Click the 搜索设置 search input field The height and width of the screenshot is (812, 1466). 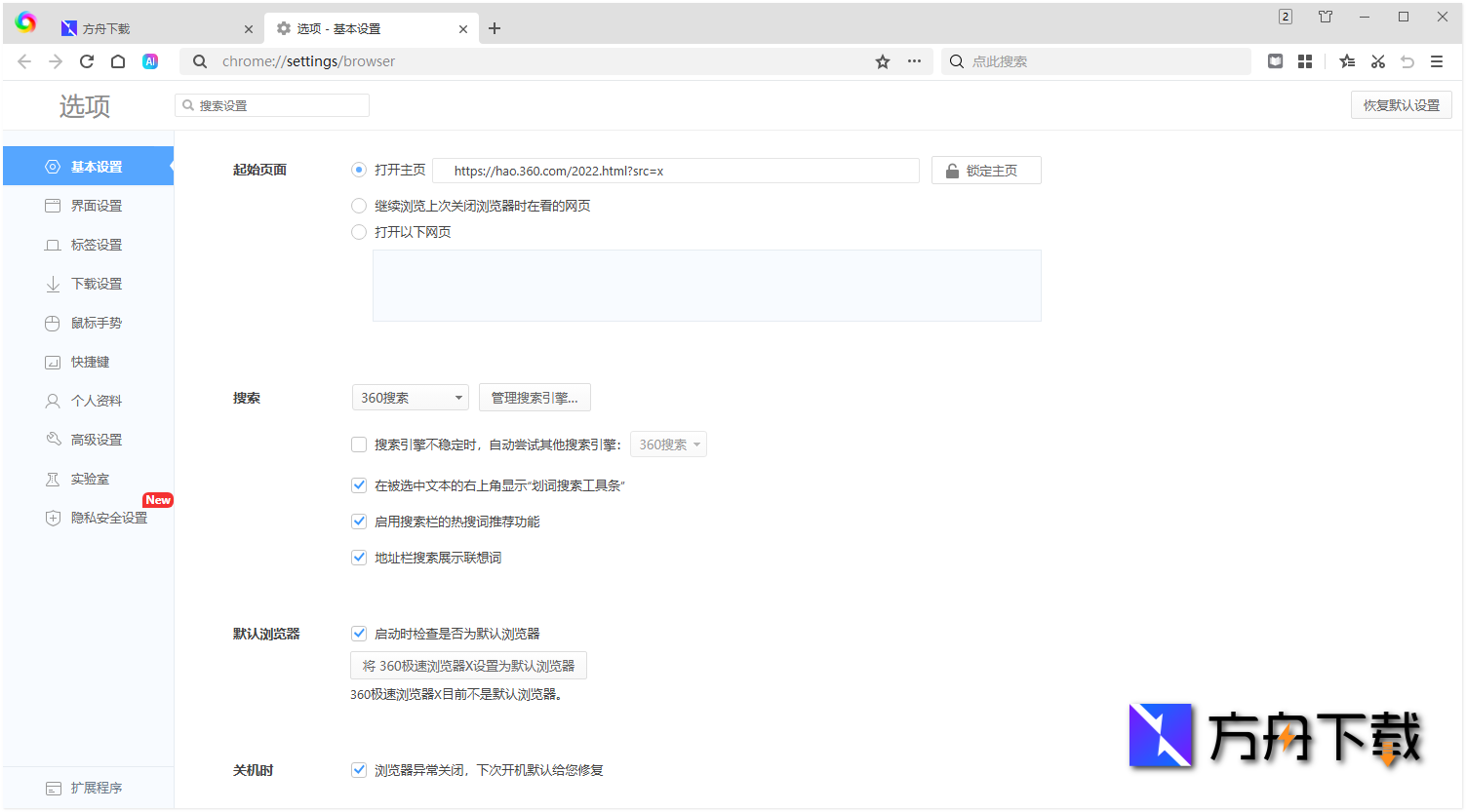pos(272,104)
